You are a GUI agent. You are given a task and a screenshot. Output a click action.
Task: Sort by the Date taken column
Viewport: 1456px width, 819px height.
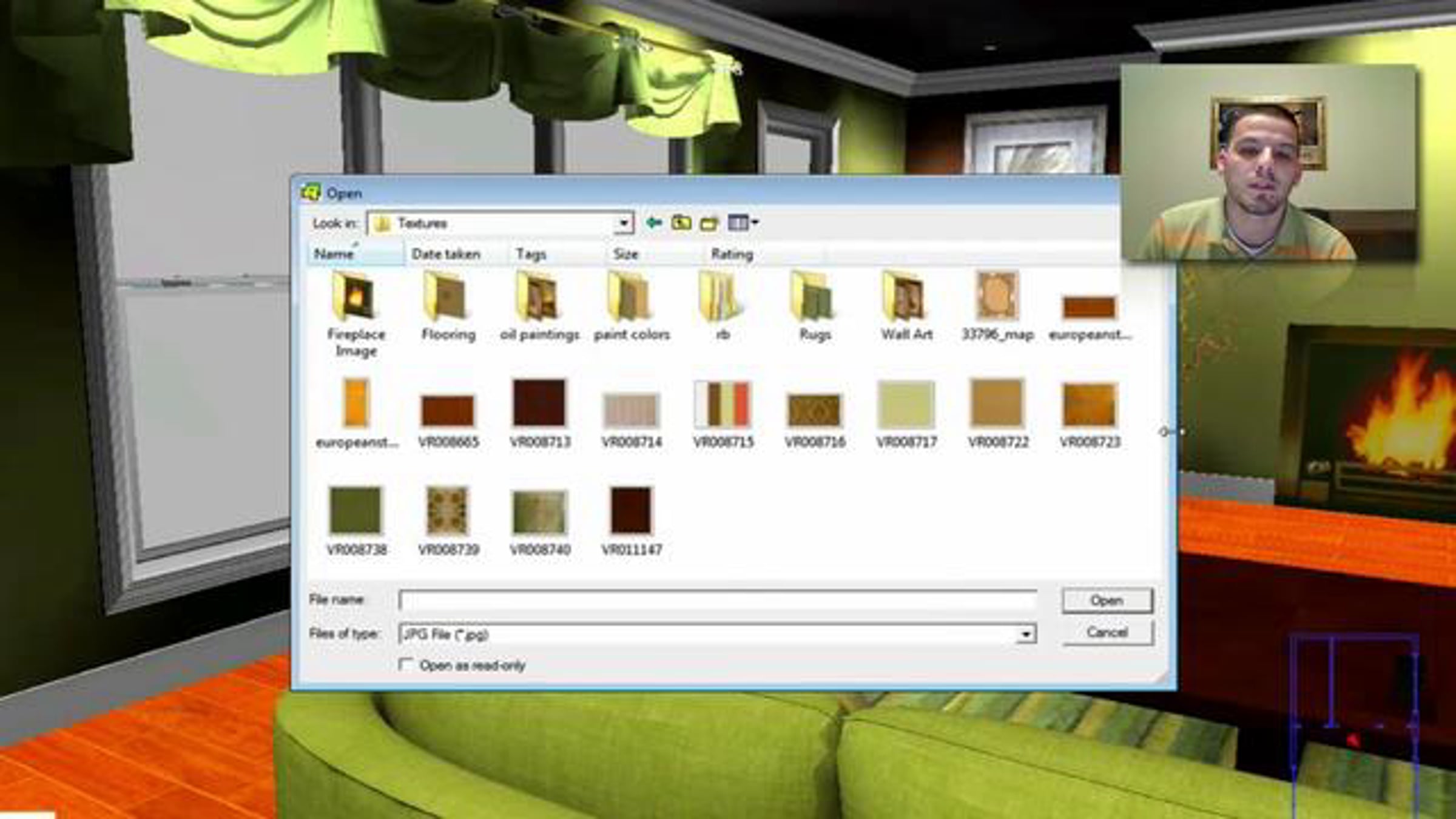click(446, 254)
